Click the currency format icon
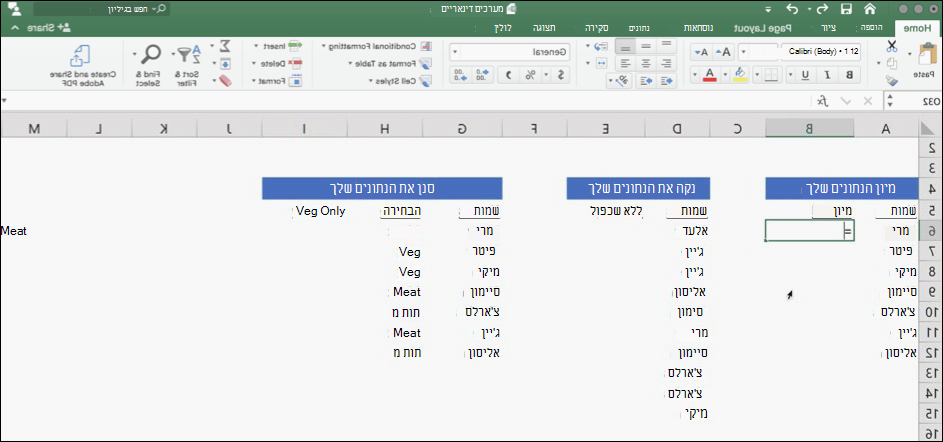Screen dimensions: 943x442 (561, 75)
